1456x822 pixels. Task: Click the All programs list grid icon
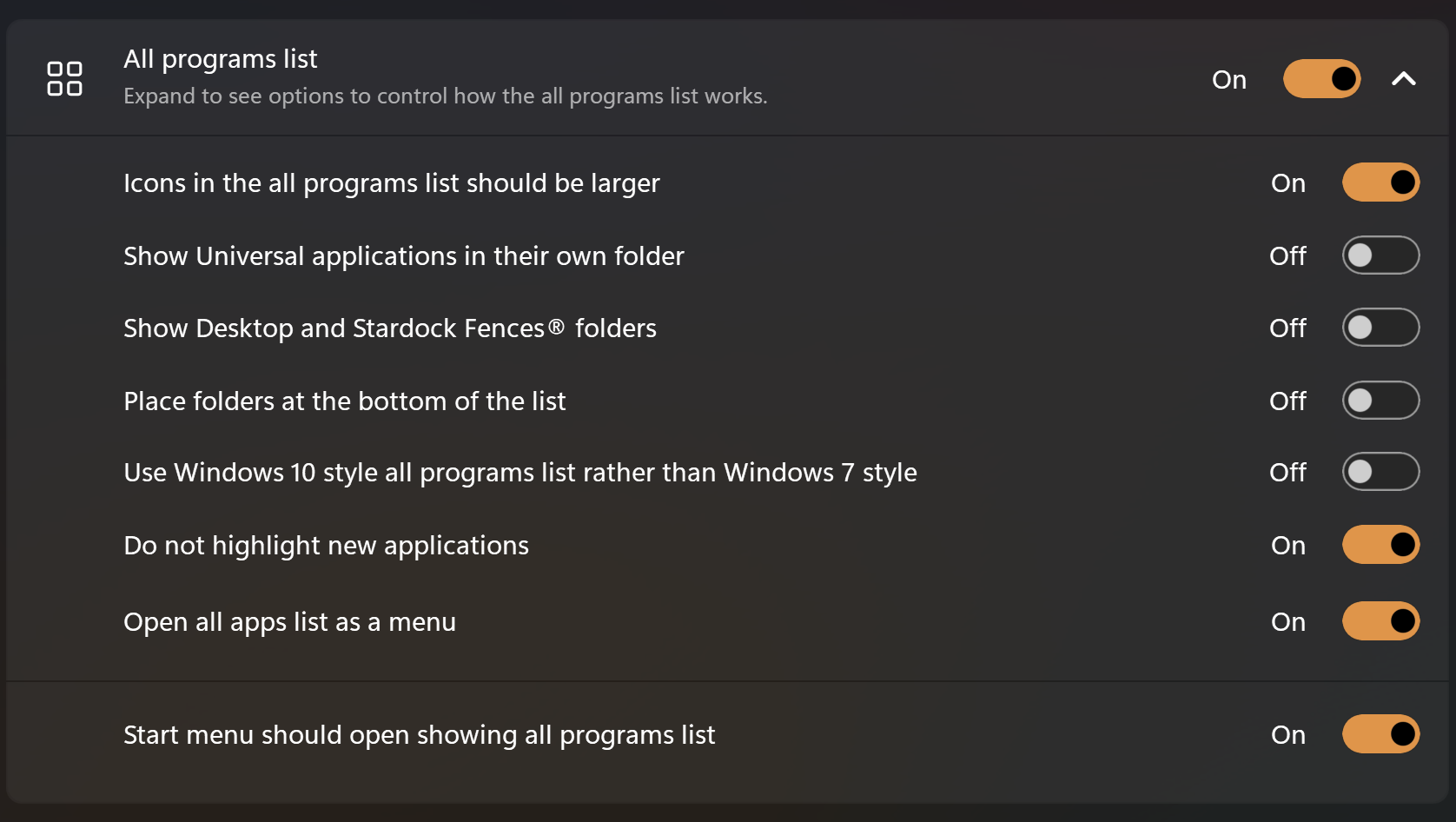pos(64,78)
